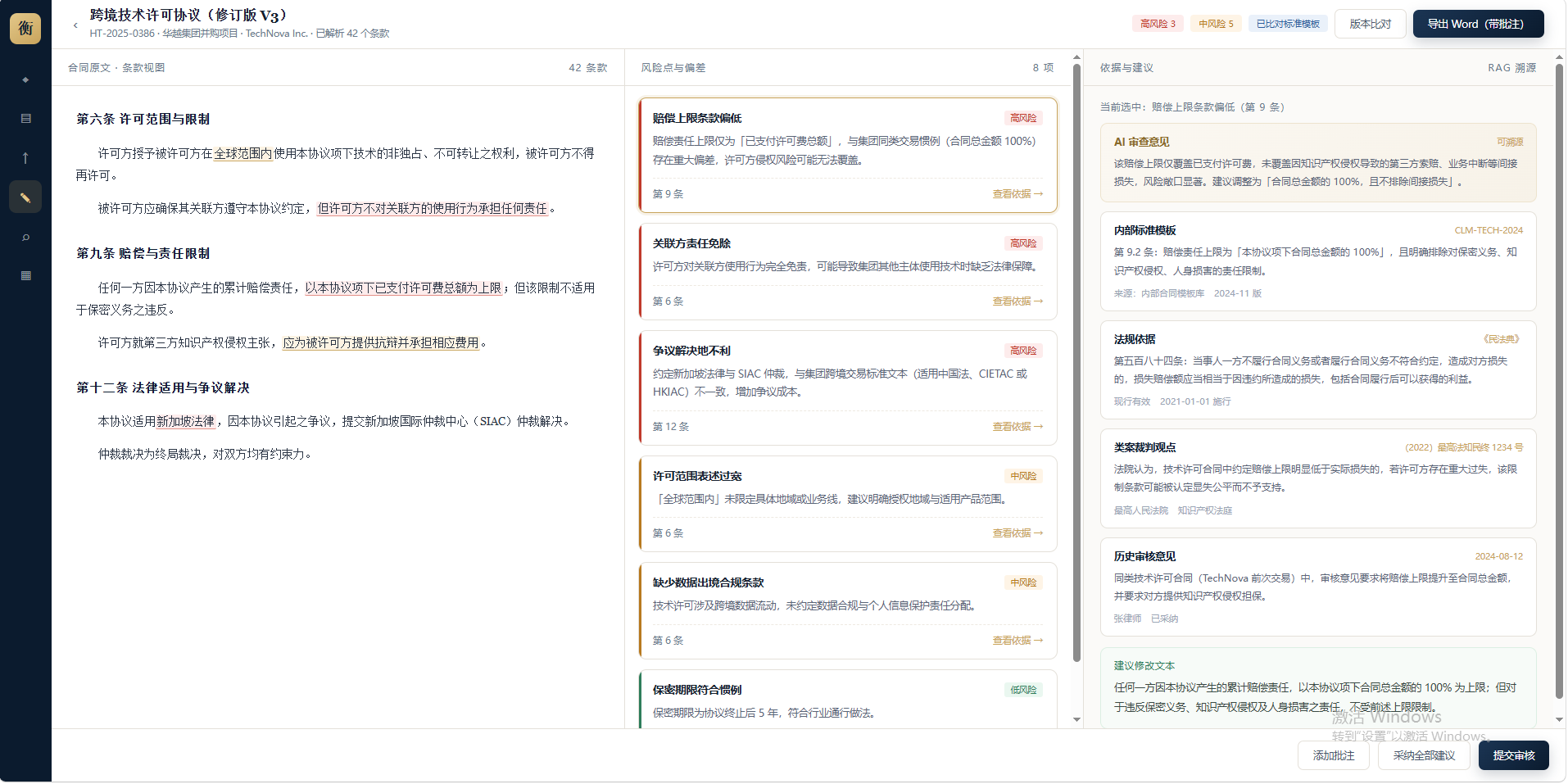Click the risk list scrollbar down arrow

pyautogui.click(x=1076, y=719)
